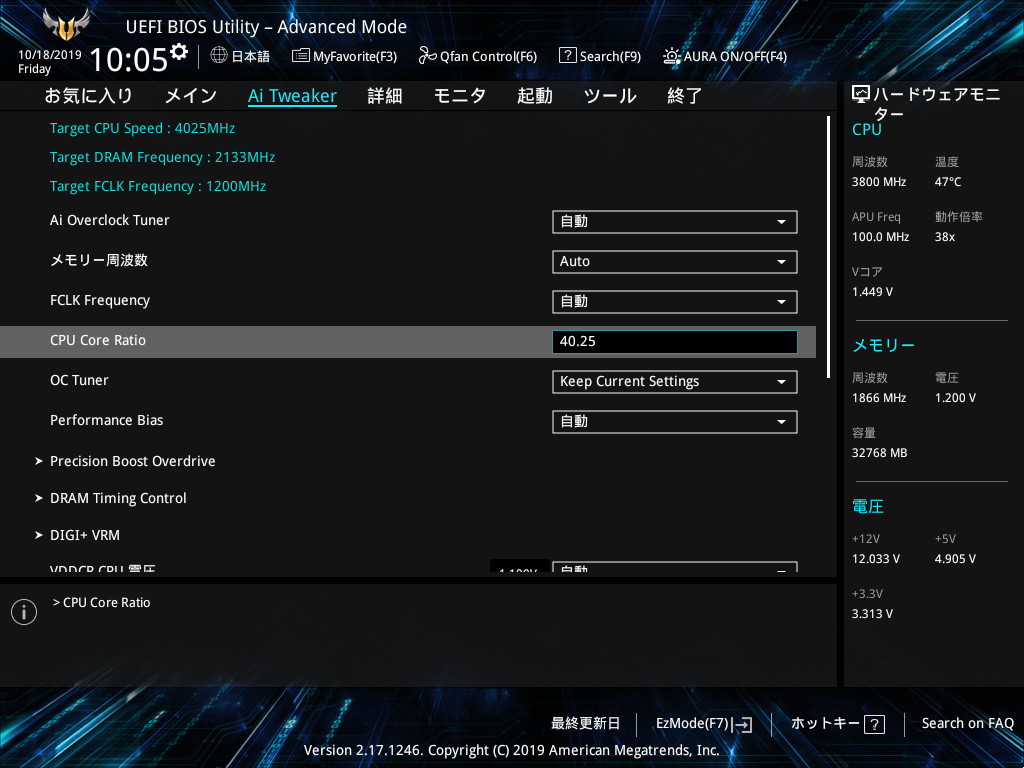The width and height of the screenshot is (1024, 768).
Task: Click the Vコア value 1.449 V
Action: (872, 292)
